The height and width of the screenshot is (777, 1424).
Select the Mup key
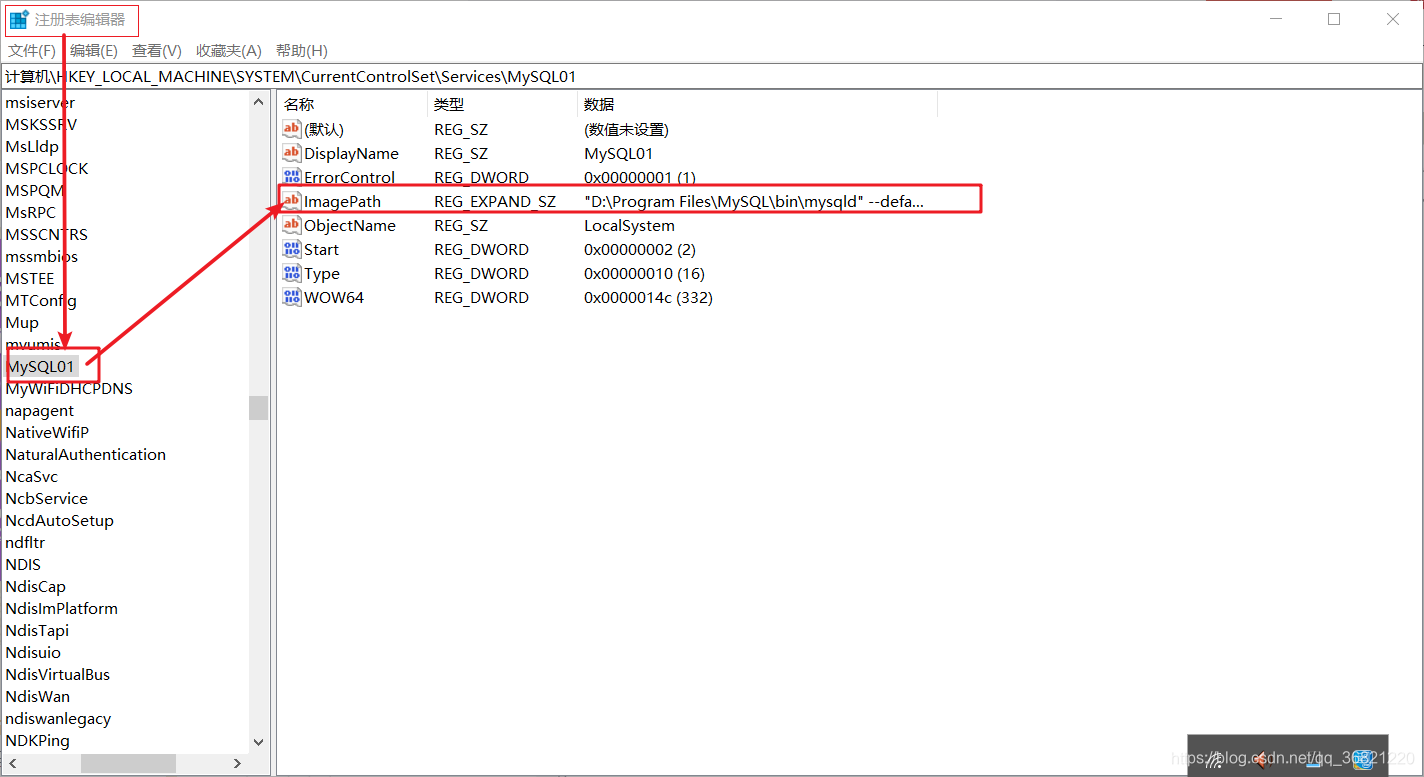pos(21,322)
